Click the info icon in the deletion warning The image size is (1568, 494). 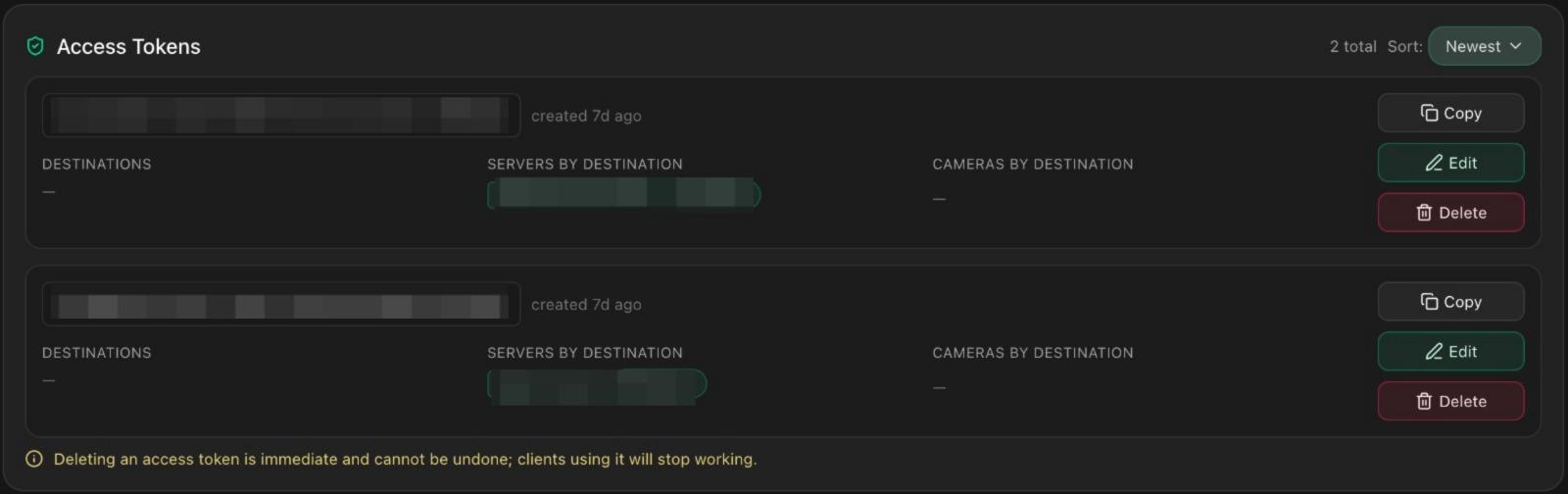(x=34, y=459)
